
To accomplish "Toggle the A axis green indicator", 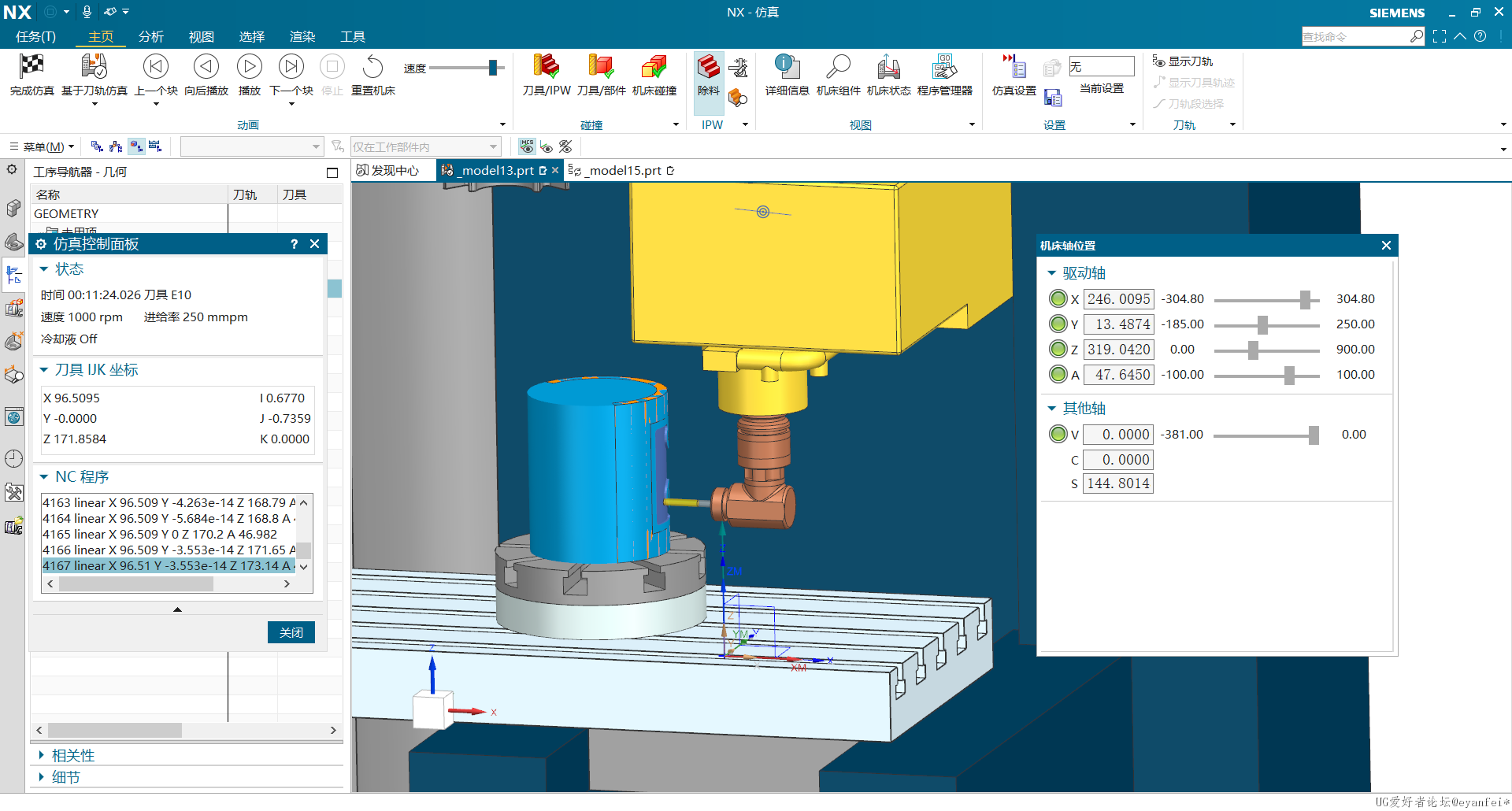I will [1058, 375].
